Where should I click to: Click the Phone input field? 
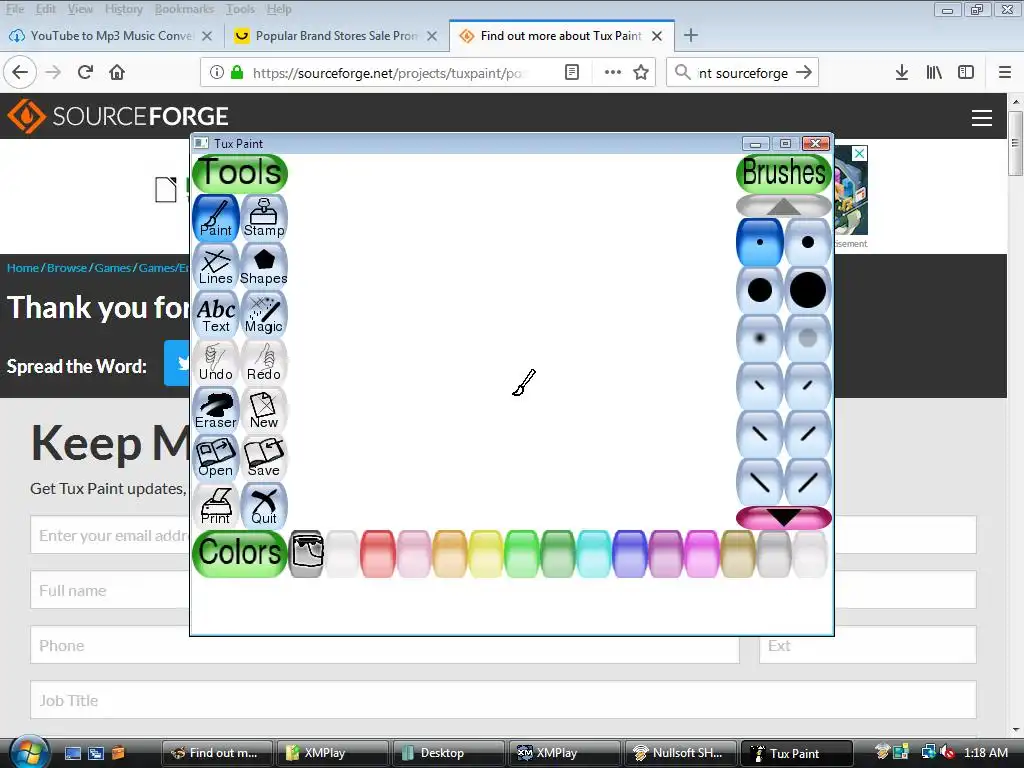click(x=385, y=645)
